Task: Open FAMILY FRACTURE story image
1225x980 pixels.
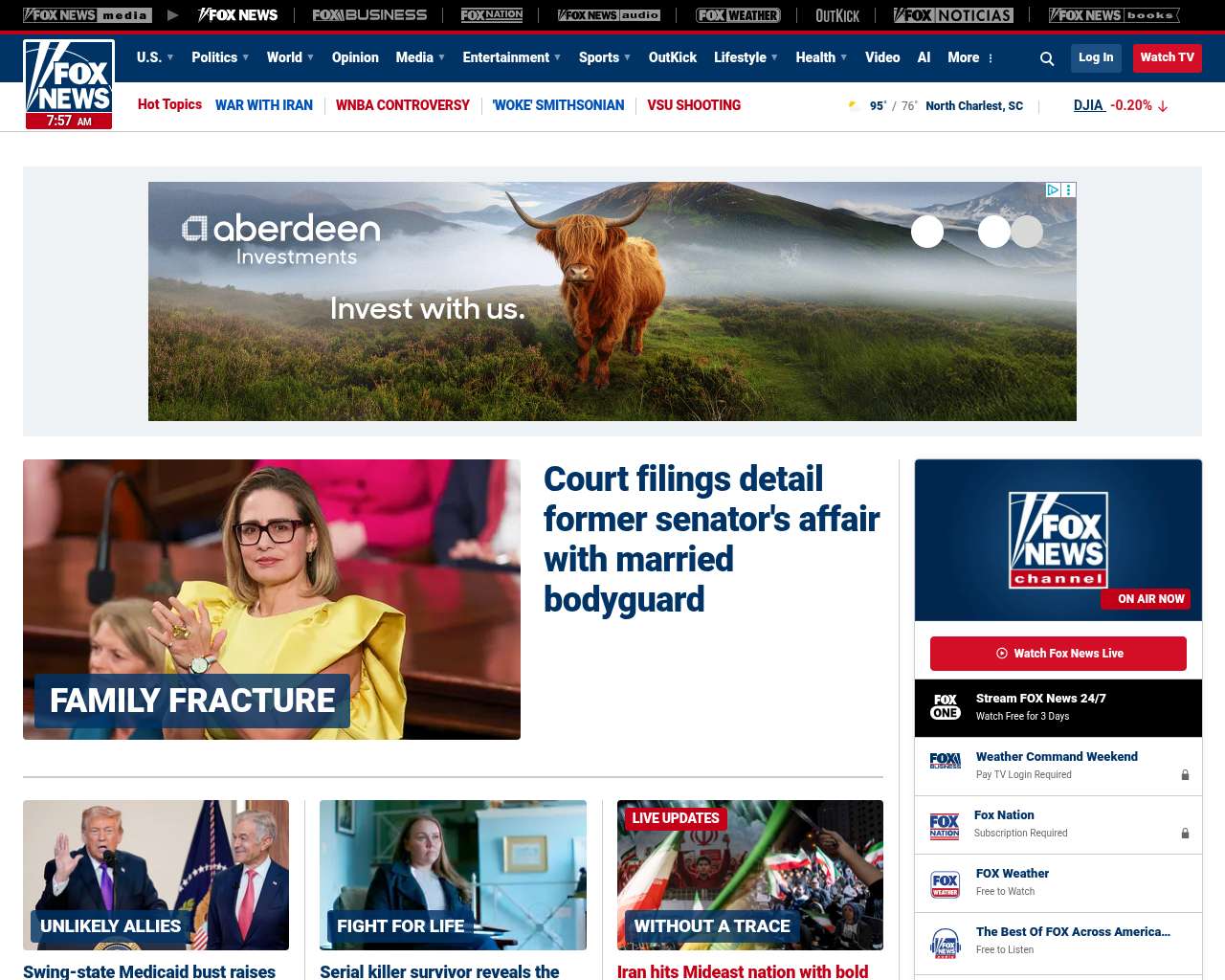Action: [x=272, y=599]
